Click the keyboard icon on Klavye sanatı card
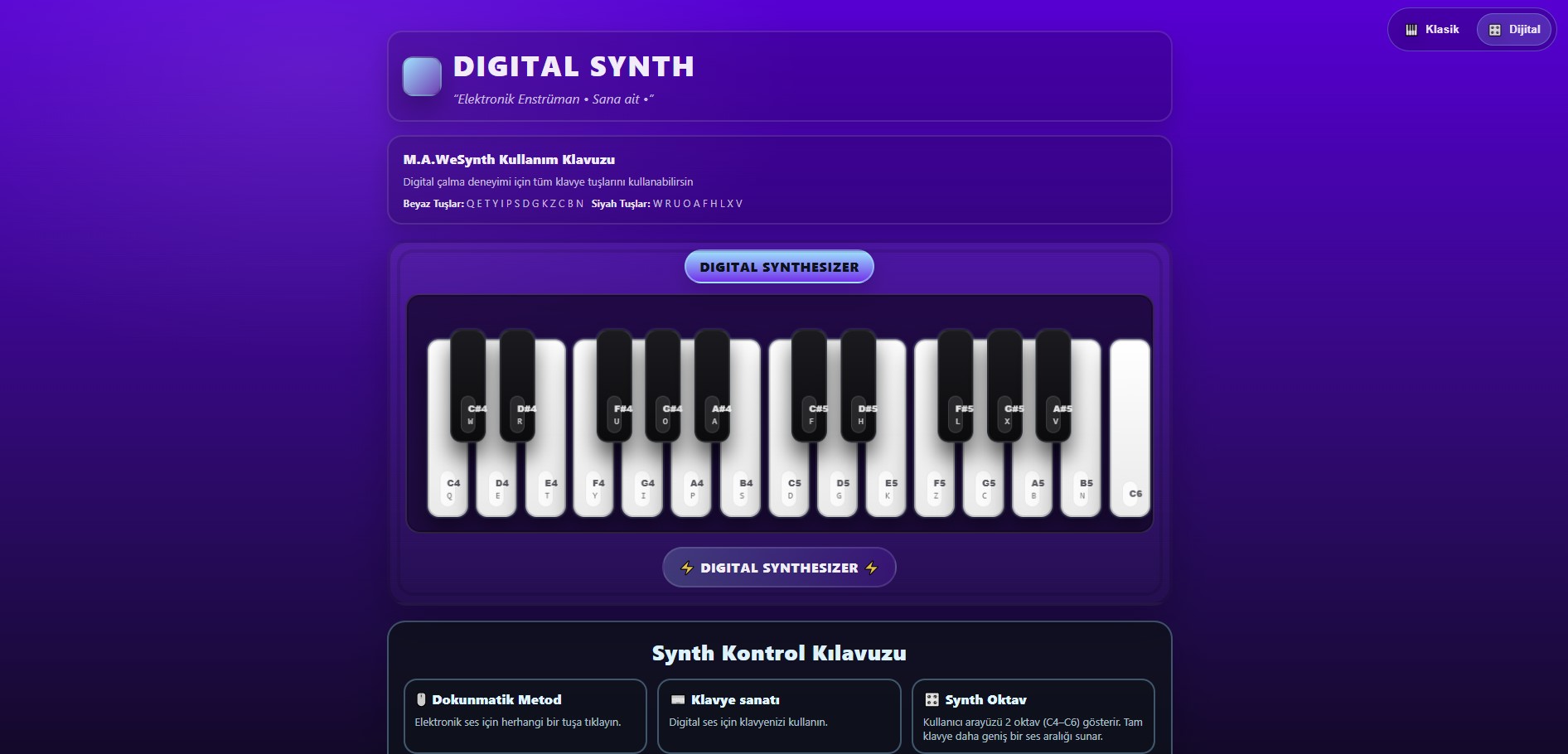 [680, 700]
